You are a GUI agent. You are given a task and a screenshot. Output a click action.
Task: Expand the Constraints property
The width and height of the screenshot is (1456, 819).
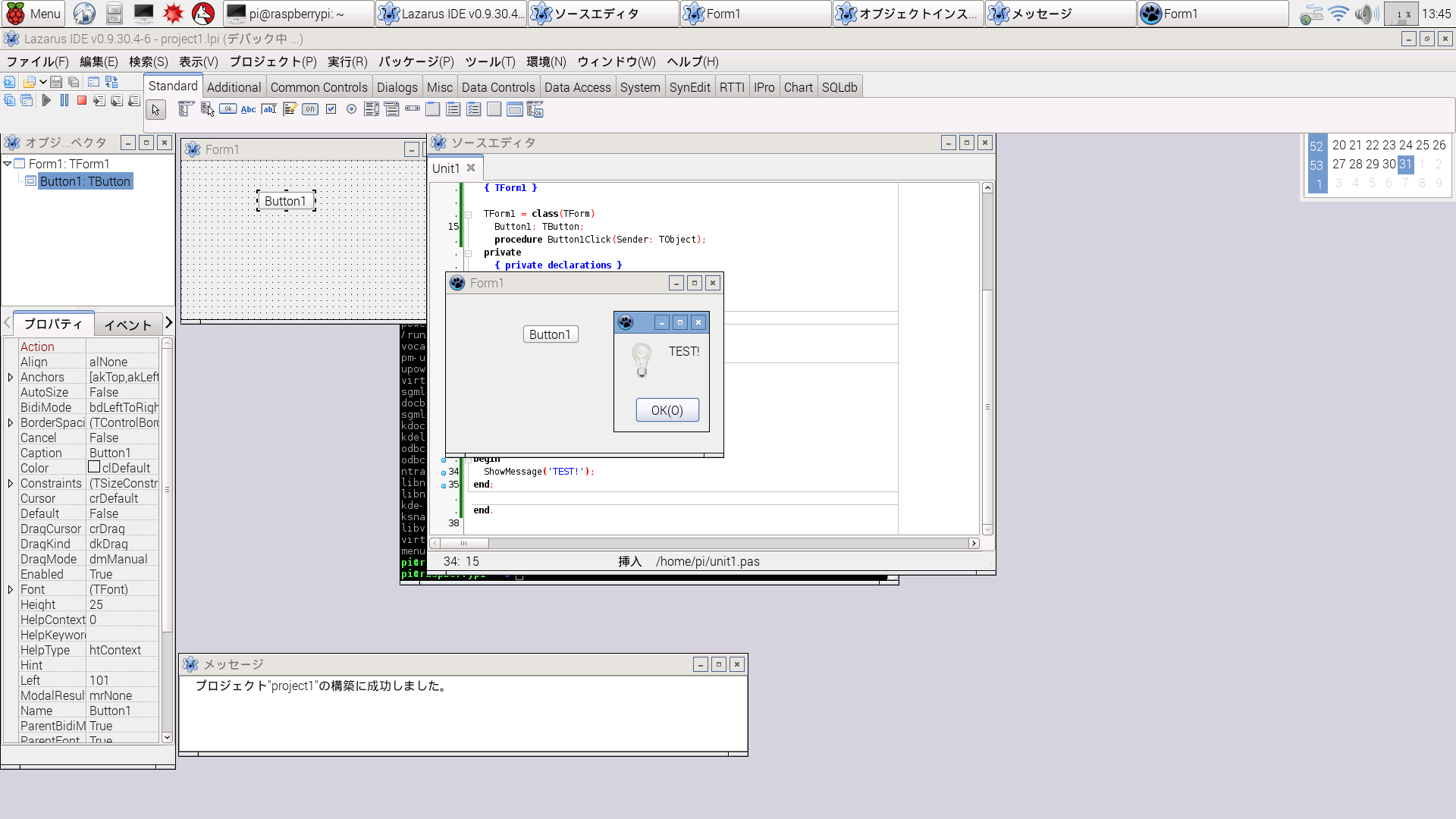tap(11, 483)
